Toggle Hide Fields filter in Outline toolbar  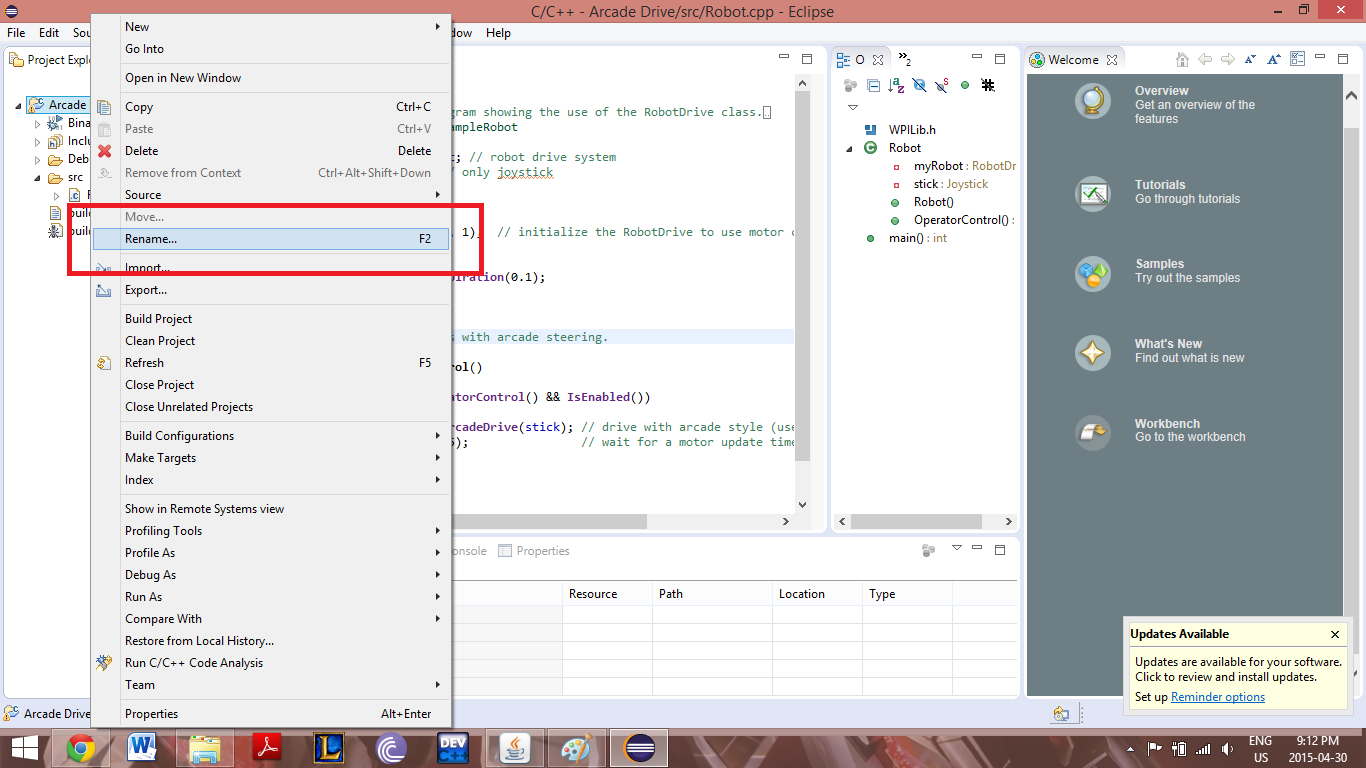click(919, 86)
